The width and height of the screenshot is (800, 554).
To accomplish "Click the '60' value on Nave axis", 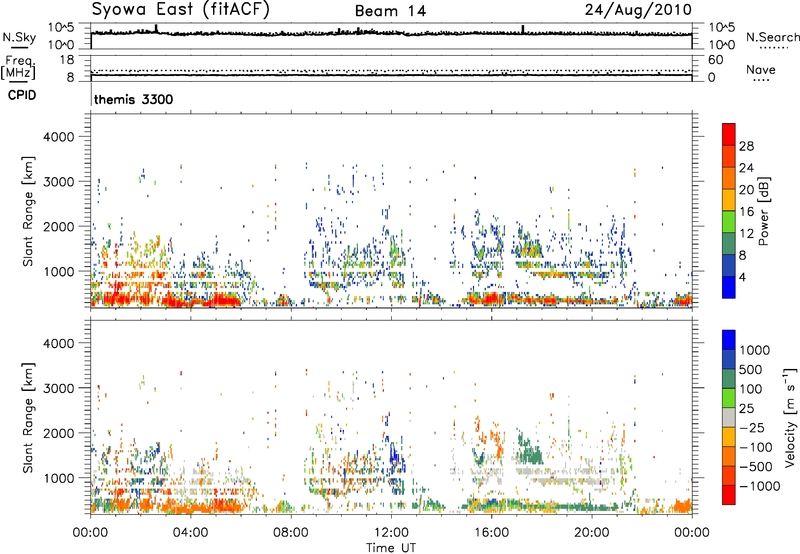I will [715, 60].
